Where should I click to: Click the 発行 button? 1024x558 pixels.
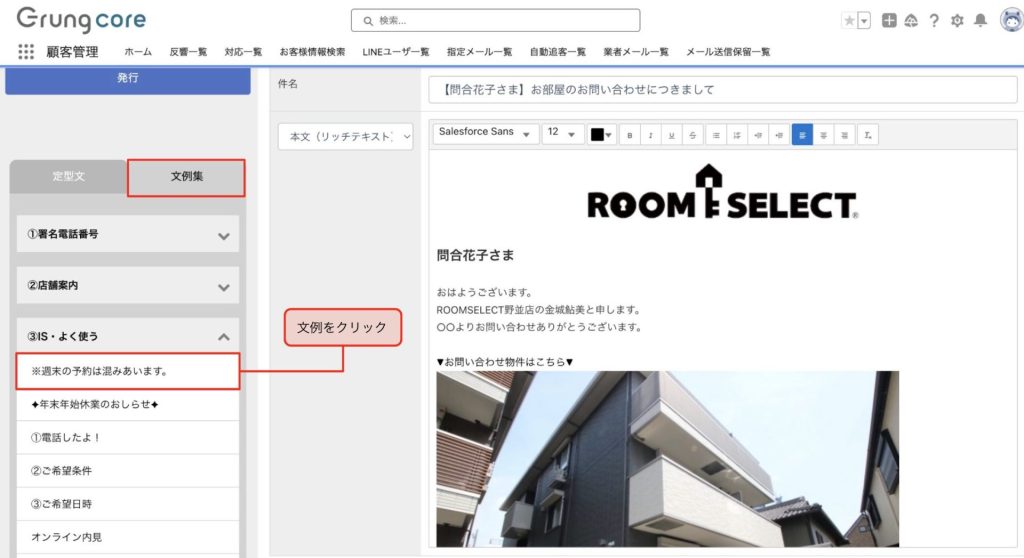(x=127, y=78)
